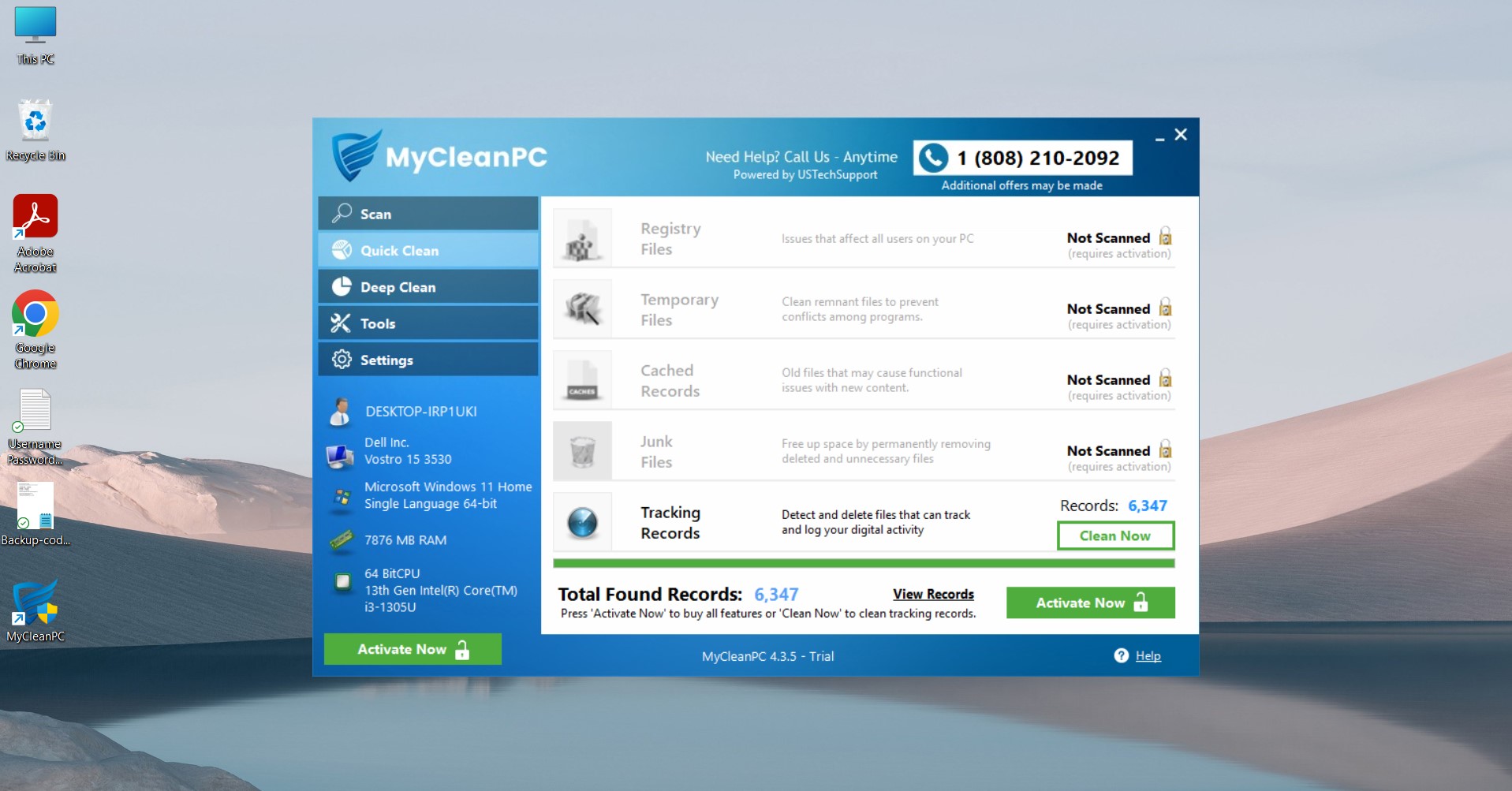The image size is (1512, 791).
Task: Click the Tracking Records count 6,347
Action: point(1147,506)
